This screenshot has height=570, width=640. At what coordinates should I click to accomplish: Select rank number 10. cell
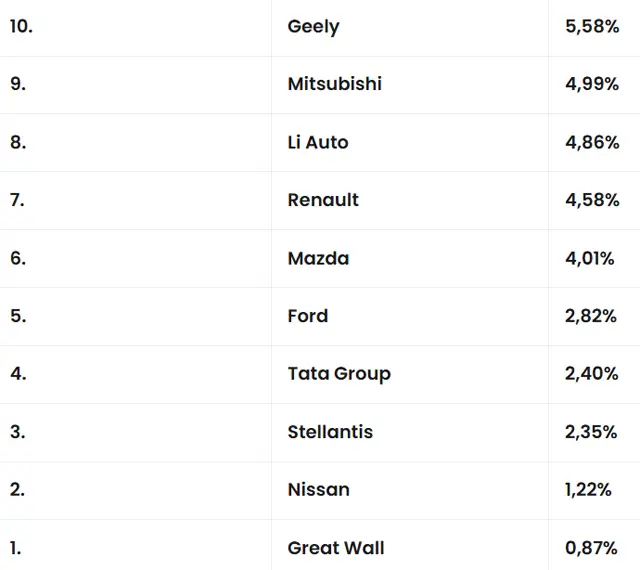click(21, 27)
